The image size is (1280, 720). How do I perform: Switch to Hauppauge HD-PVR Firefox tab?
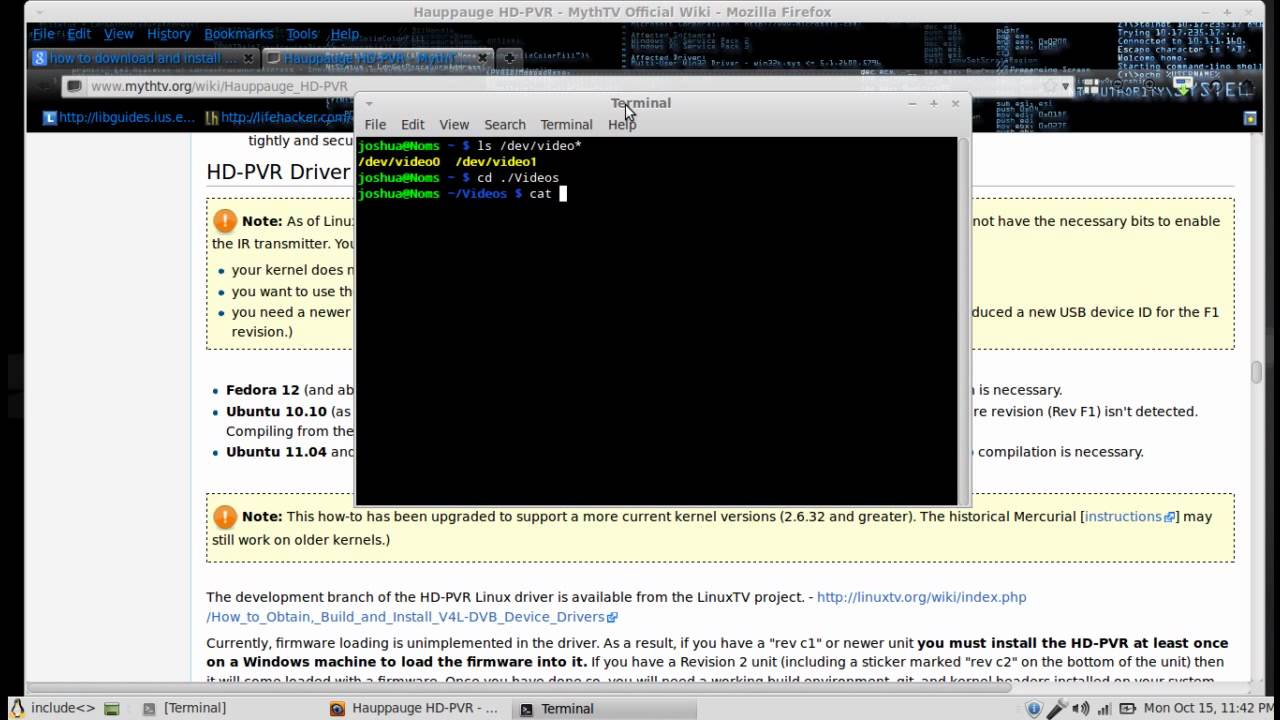click(377, 58)
